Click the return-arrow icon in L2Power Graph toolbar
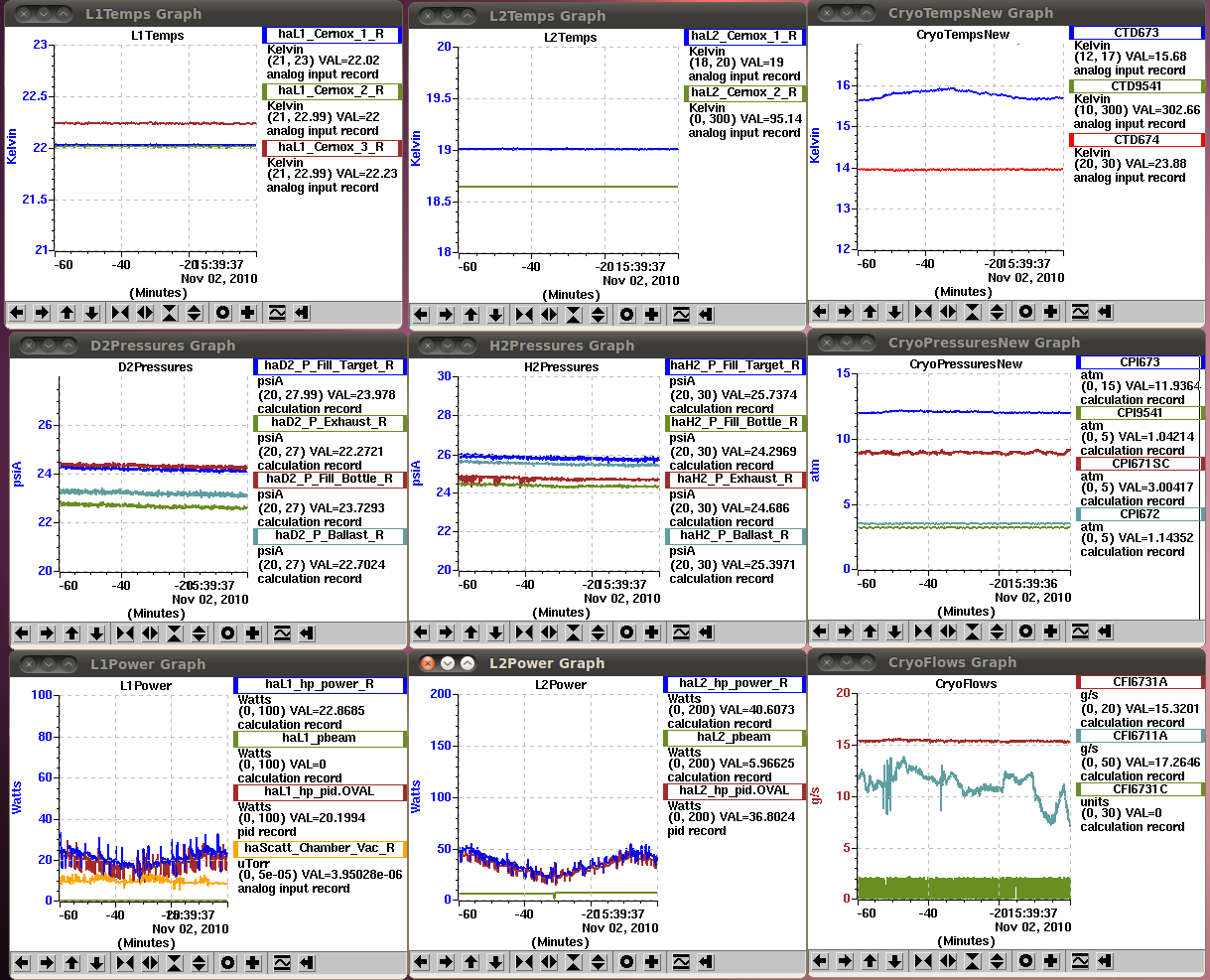The width and height of the screenshot is (1210, 980). click(x=706, y=962)
